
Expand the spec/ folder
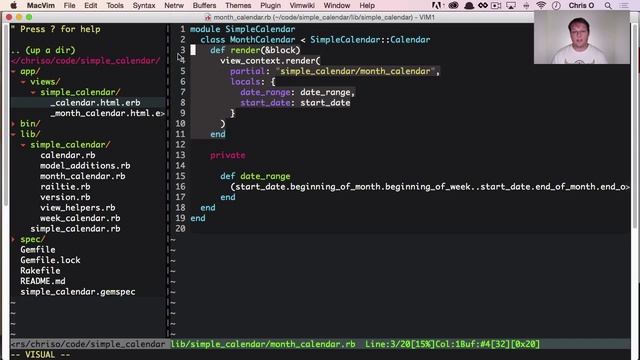point(13,239)
